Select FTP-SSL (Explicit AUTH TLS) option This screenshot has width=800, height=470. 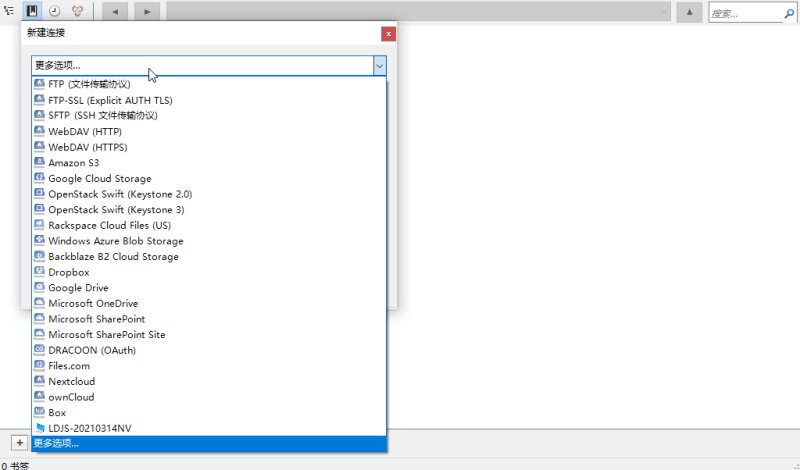[209, 100]
